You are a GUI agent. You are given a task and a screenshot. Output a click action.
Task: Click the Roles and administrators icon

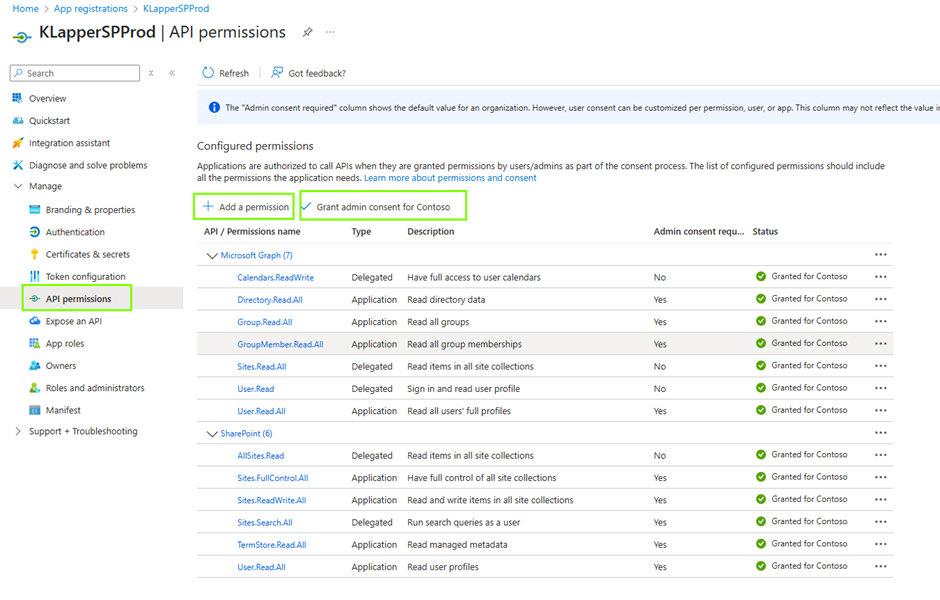coord(35,388)
